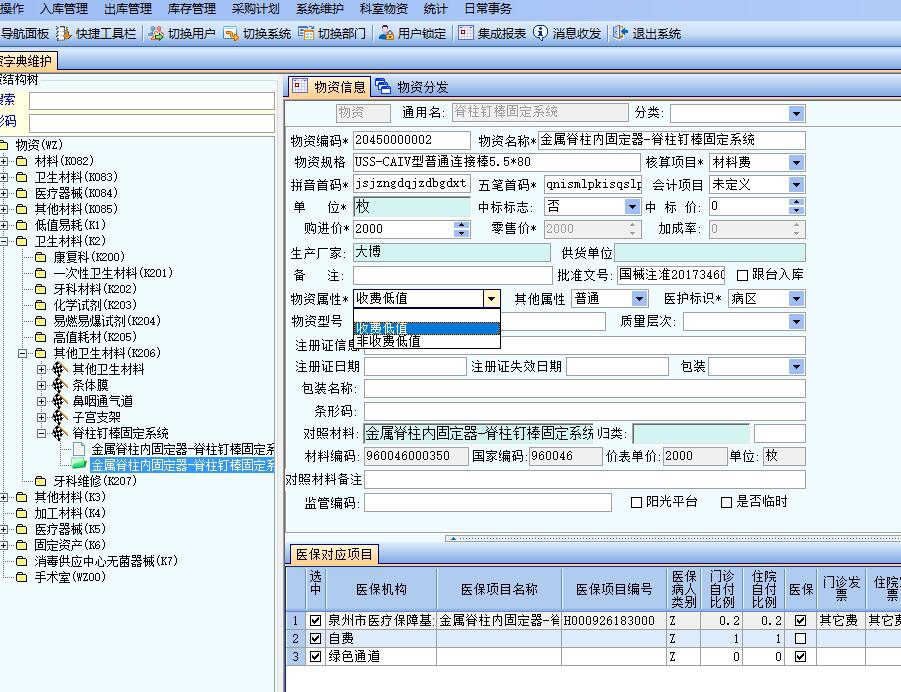Viewport: 901px width, 692px height.
Task: Select the 低值易耗(K1) tree item
Action: point(70,225)
